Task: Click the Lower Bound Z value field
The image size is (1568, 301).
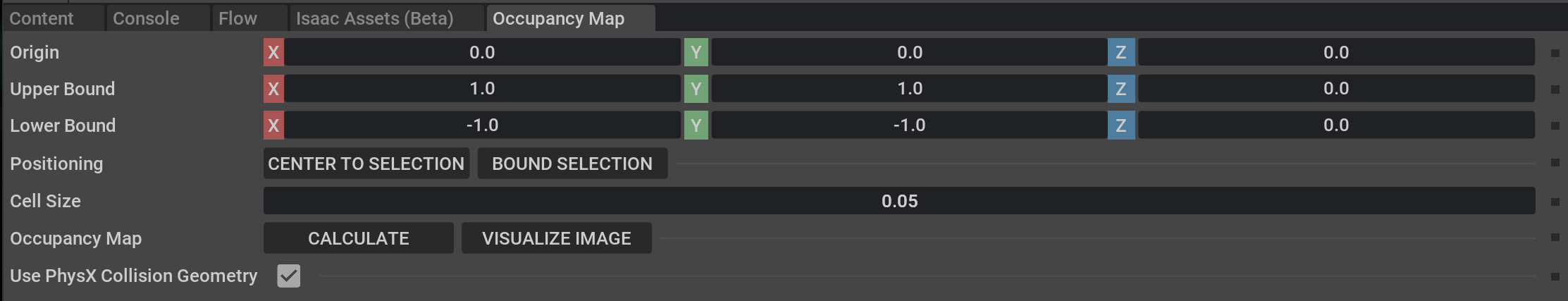Action: (x=1335, y=125)
